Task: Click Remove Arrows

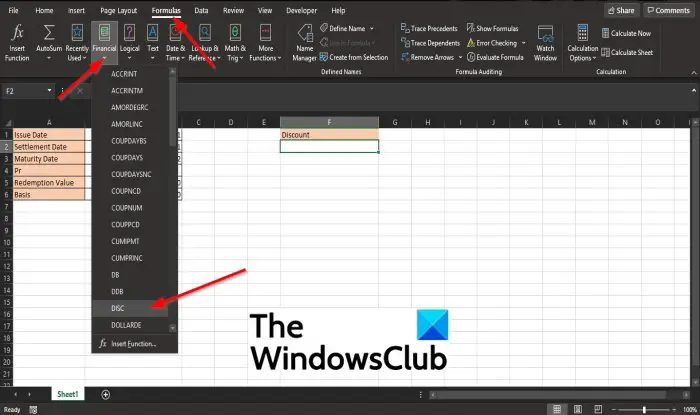Action: click(428, 57)
